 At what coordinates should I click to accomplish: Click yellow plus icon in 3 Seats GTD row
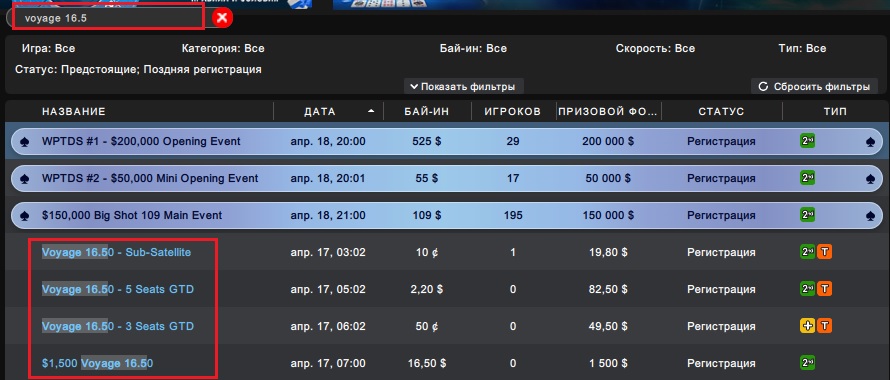coord(807,326)
